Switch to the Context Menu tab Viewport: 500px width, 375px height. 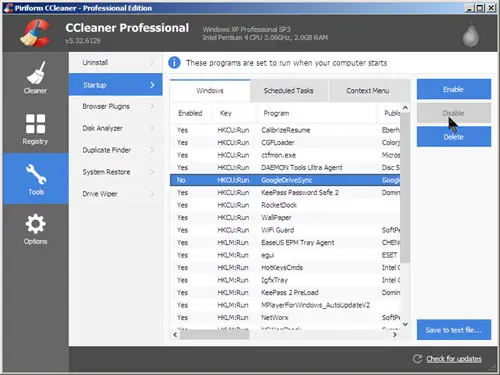tap(368, 91)
